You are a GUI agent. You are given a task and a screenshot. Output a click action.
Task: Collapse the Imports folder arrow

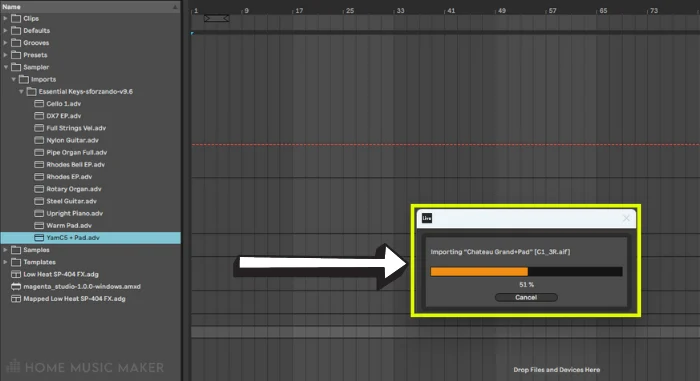click(13, 79)
